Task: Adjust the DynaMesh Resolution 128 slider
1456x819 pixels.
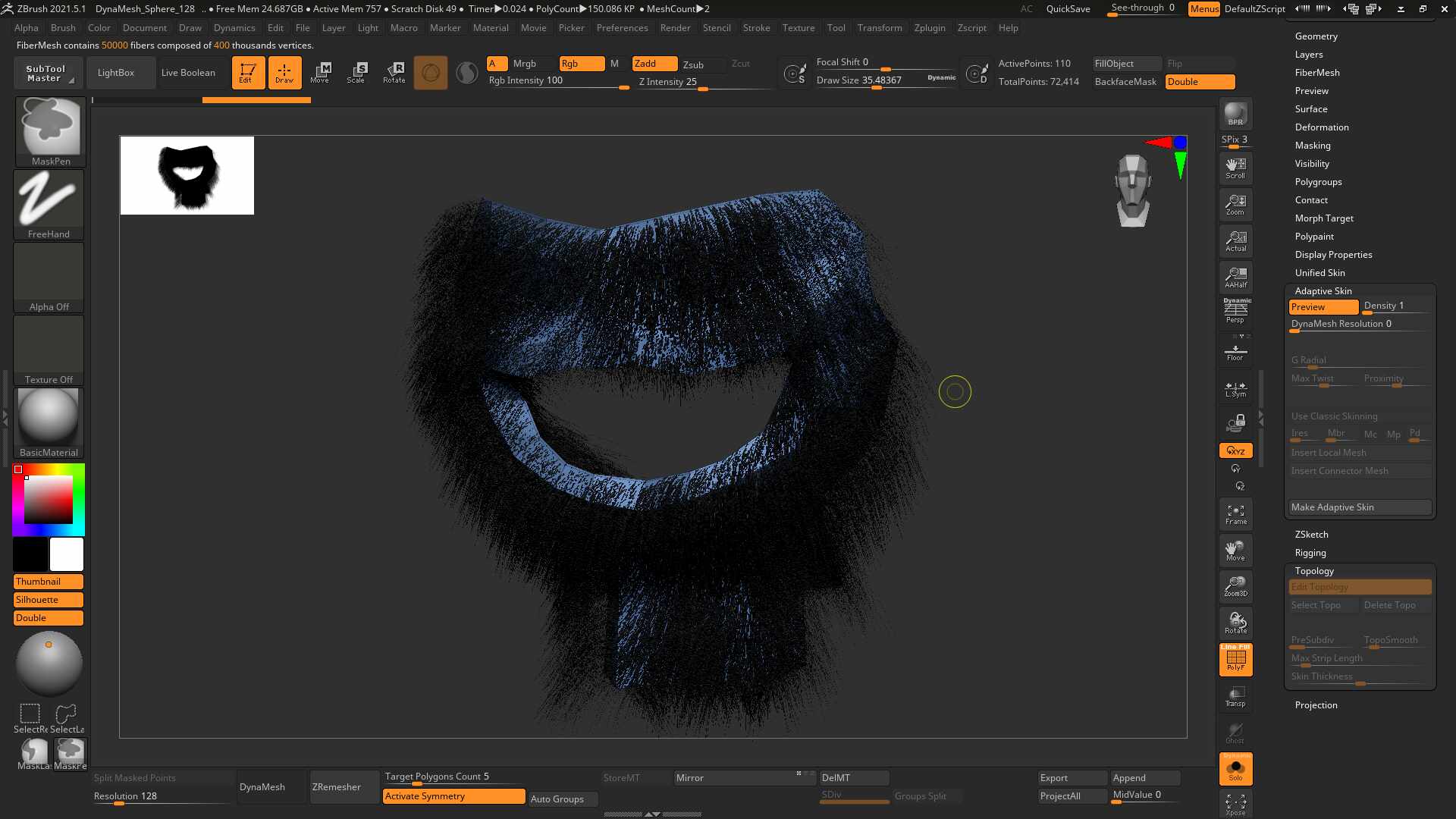Action: [x=162, y=796]
